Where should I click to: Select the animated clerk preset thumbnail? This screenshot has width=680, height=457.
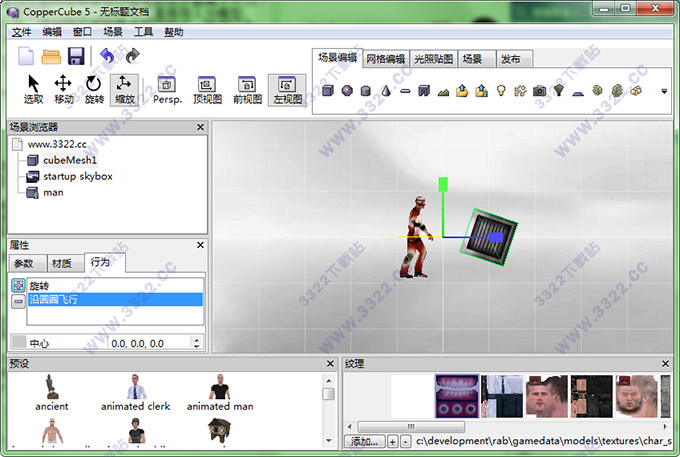(x=136, y=393)
